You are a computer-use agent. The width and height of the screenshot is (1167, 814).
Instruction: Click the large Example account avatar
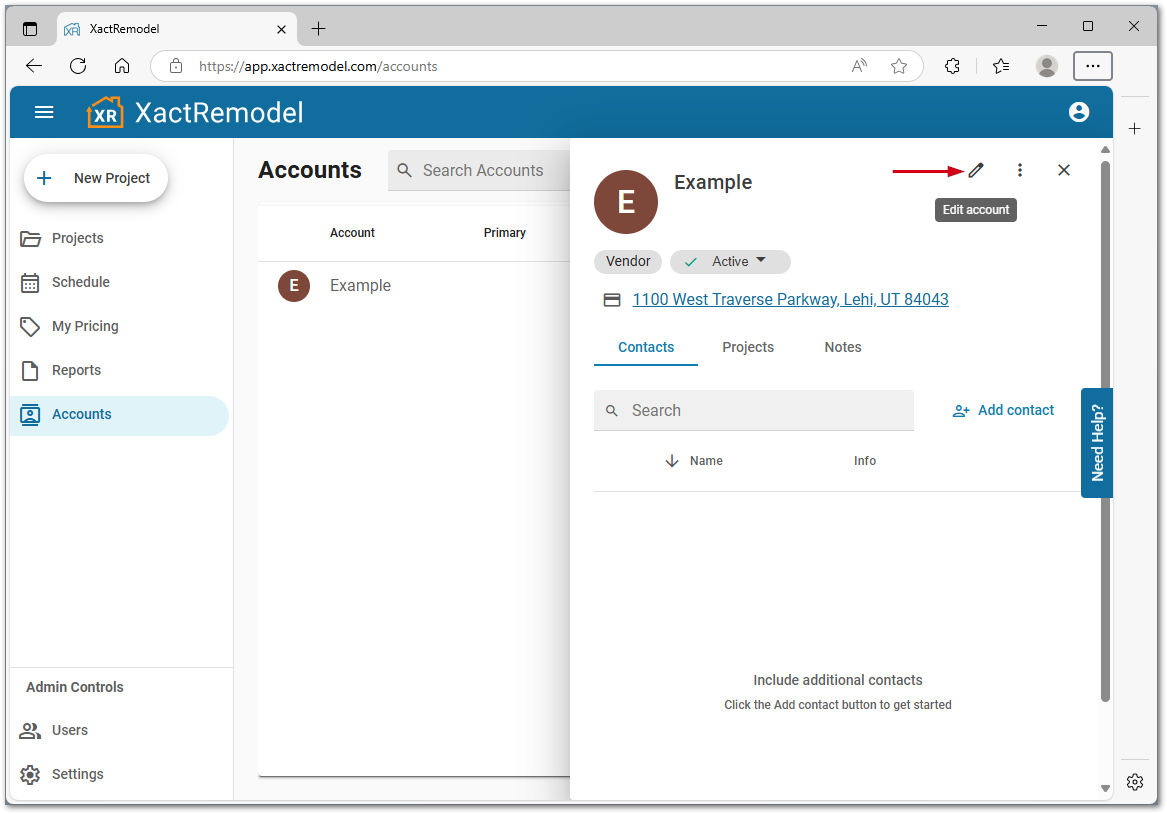tap(626, 202)
